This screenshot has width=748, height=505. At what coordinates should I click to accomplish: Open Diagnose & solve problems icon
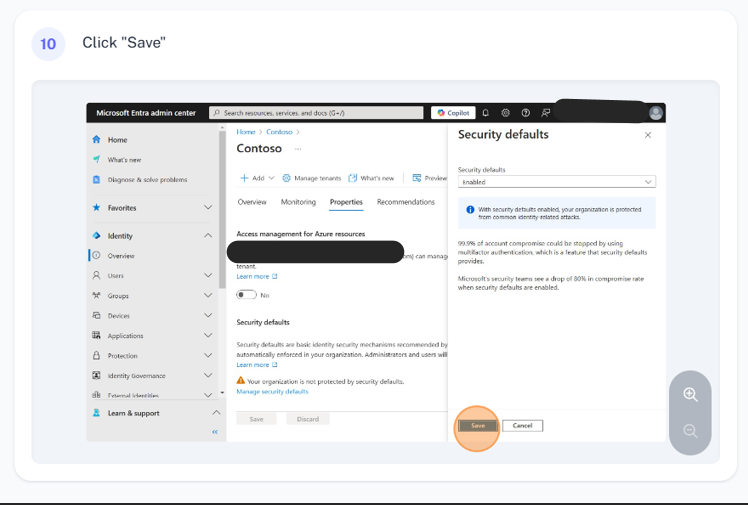point(96,179)
